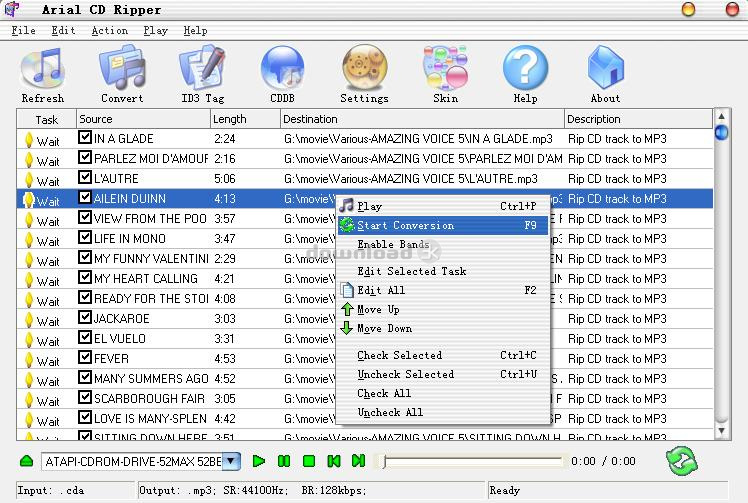Image resolution: width=748 pixels, height=503 pixels.
Task: Click the wait bulb icon for L'AUTRE
Action: (29, 179)
